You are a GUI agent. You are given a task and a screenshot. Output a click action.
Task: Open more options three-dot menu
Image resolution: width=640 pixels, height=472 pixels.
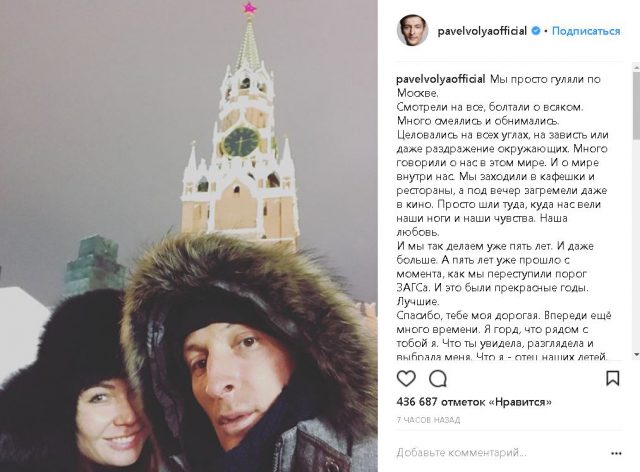[x=616, y=453]
